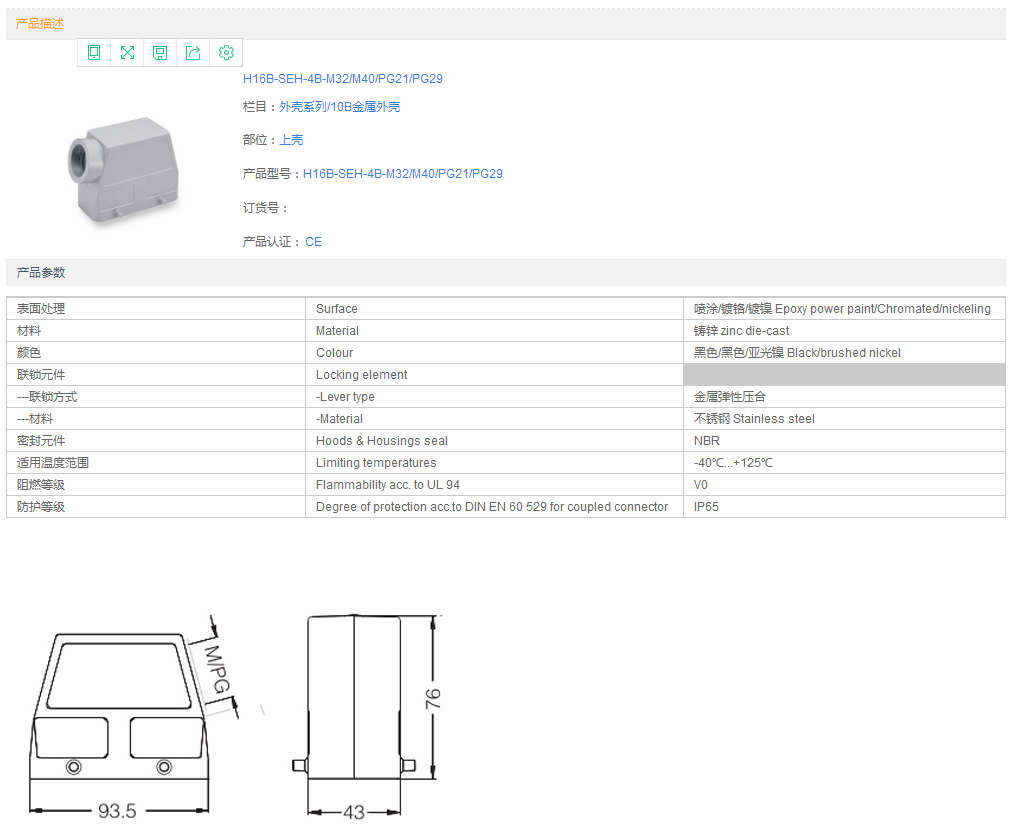
Task: Click the 表面处理 row label in table
Action: 41,309
